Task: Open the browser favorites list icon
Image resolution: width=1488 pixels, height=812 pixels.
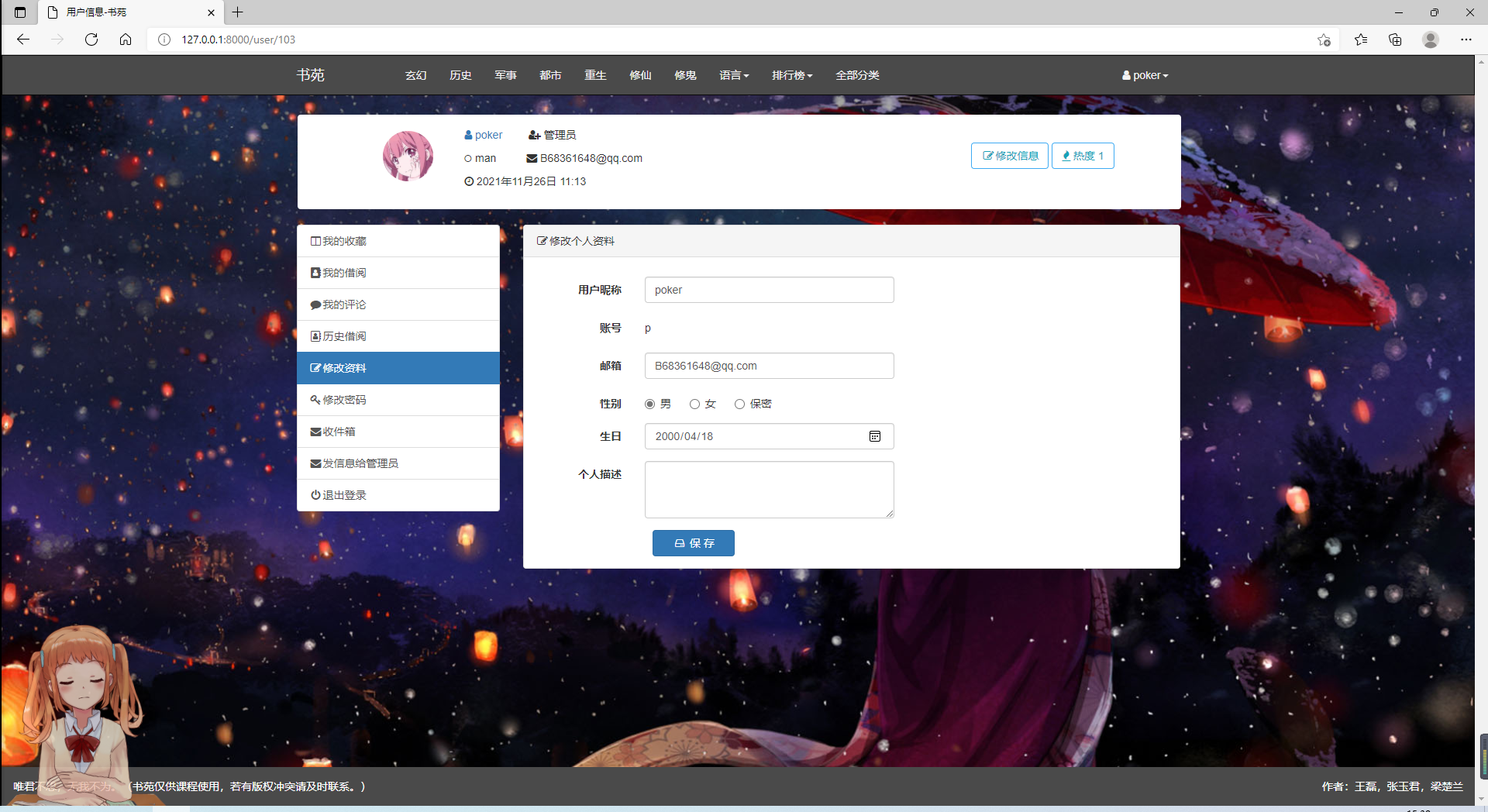Action: point(1361,40)
